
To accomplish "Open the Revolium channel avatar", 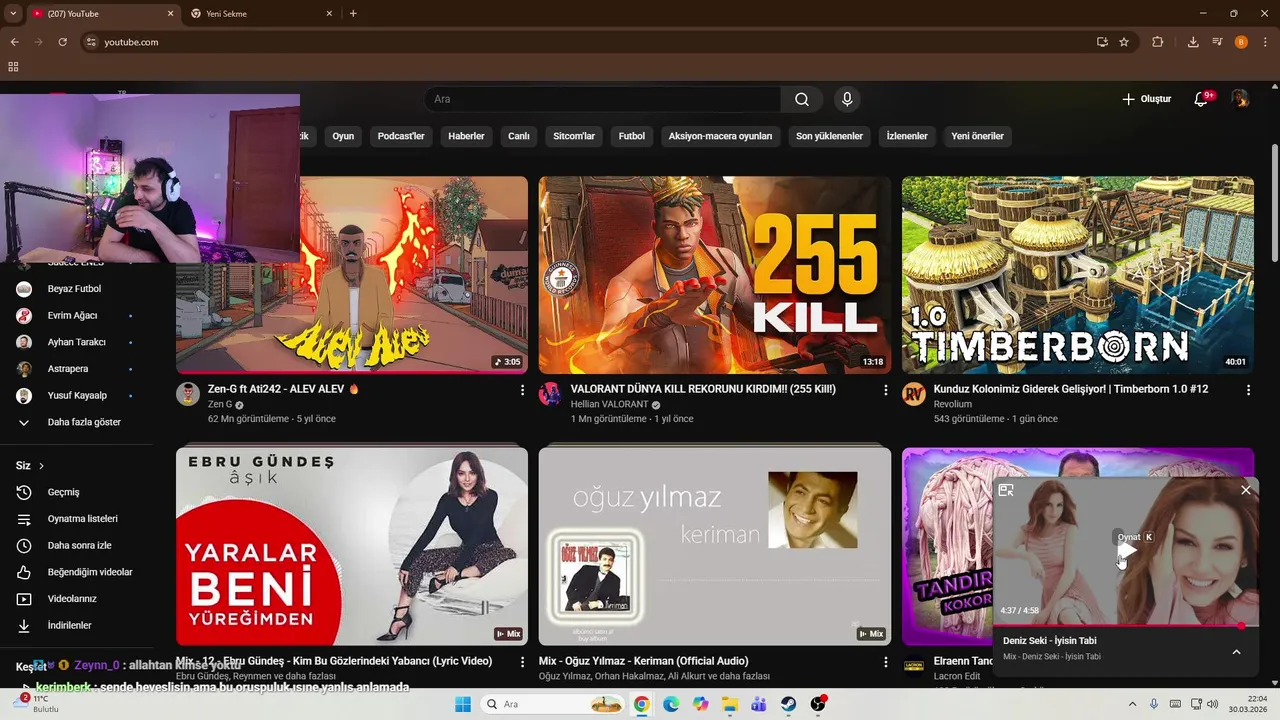I will (x=914, y=394).
